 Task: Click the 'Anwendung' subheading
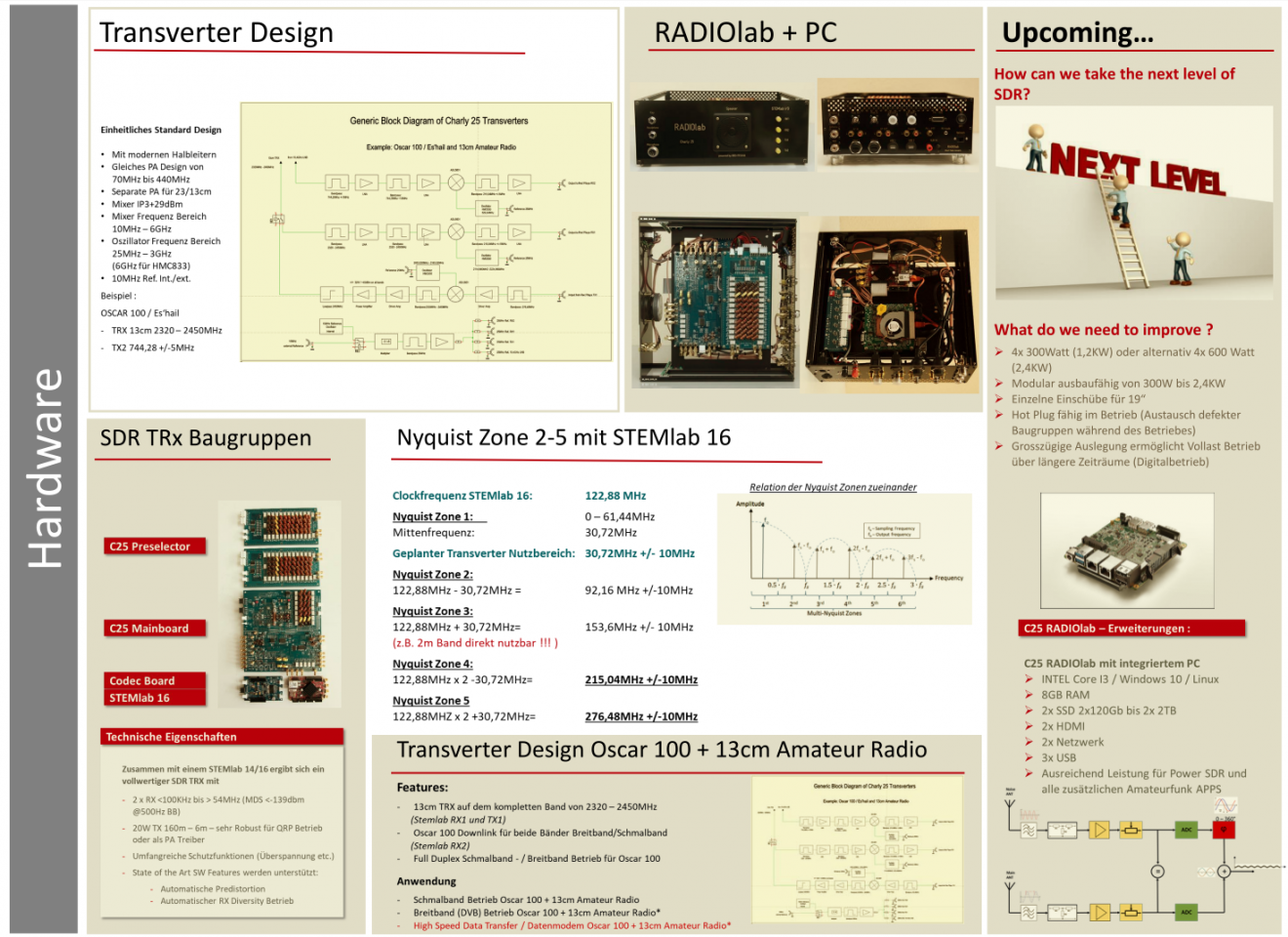click(x=426, y=881)
